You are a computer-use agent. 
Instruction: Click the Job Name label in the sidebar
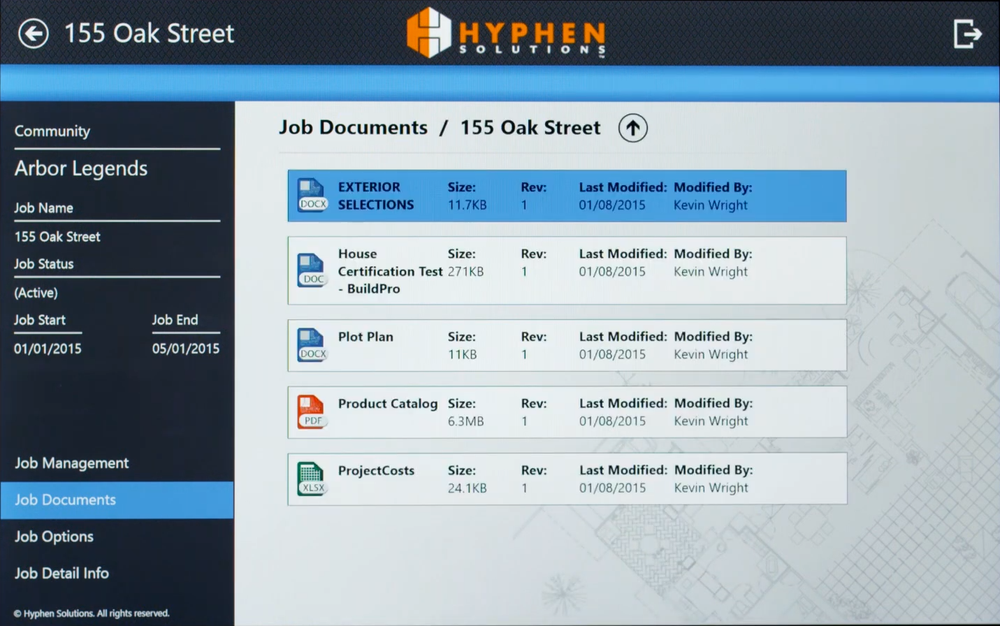point(43,208)
